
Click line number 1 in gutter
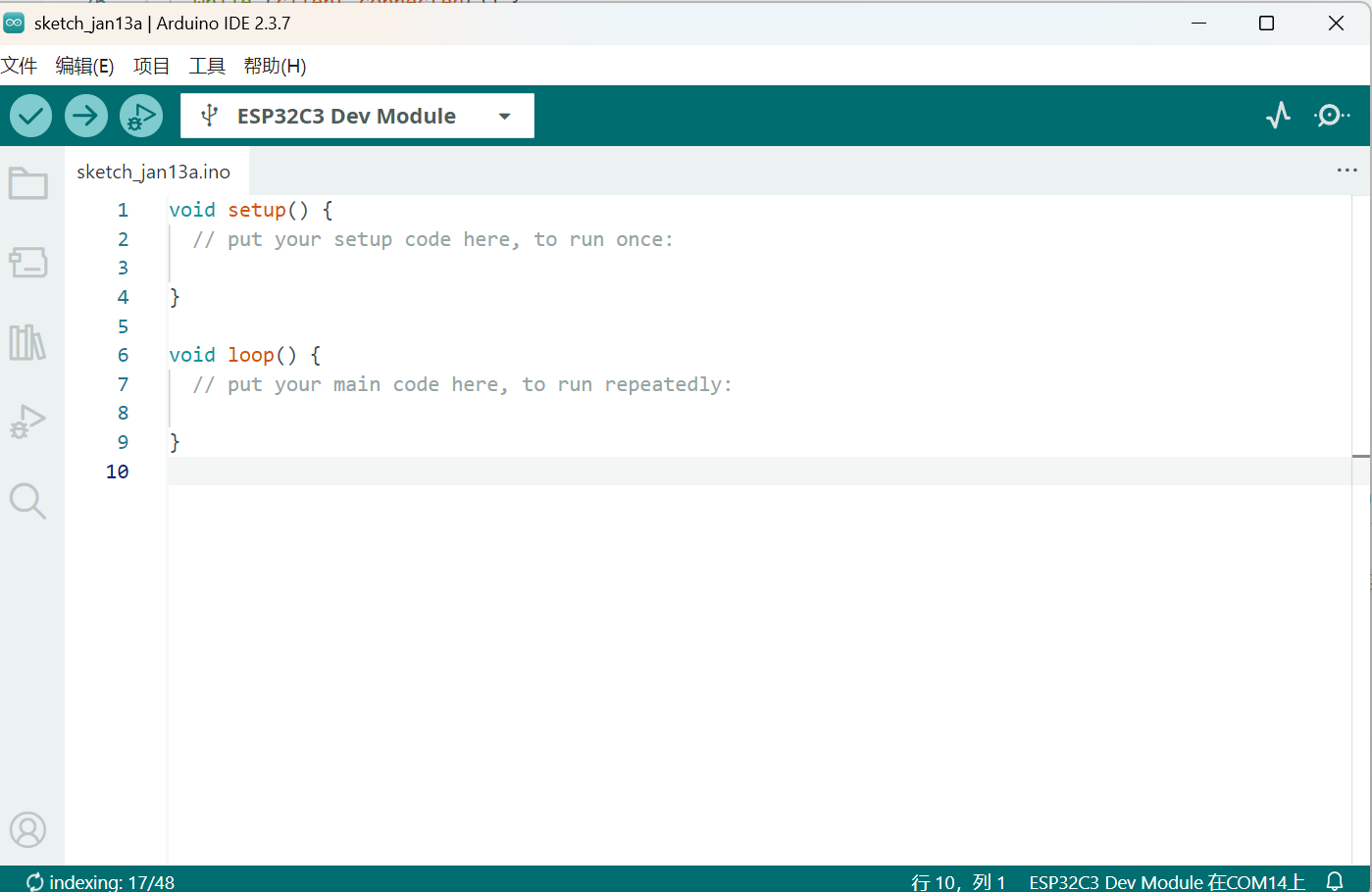point(123,210)
